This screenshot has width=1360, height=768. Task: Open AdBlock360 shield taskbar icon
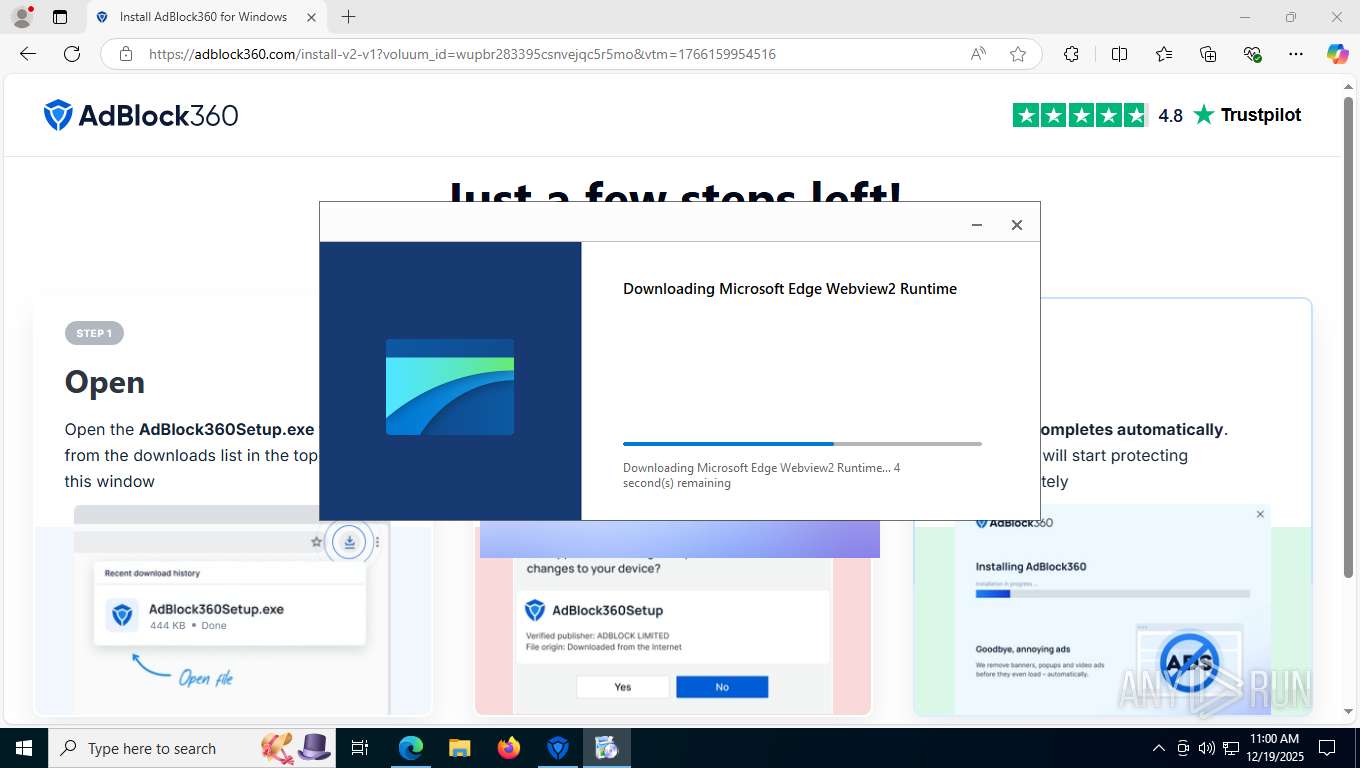point(558,748)
